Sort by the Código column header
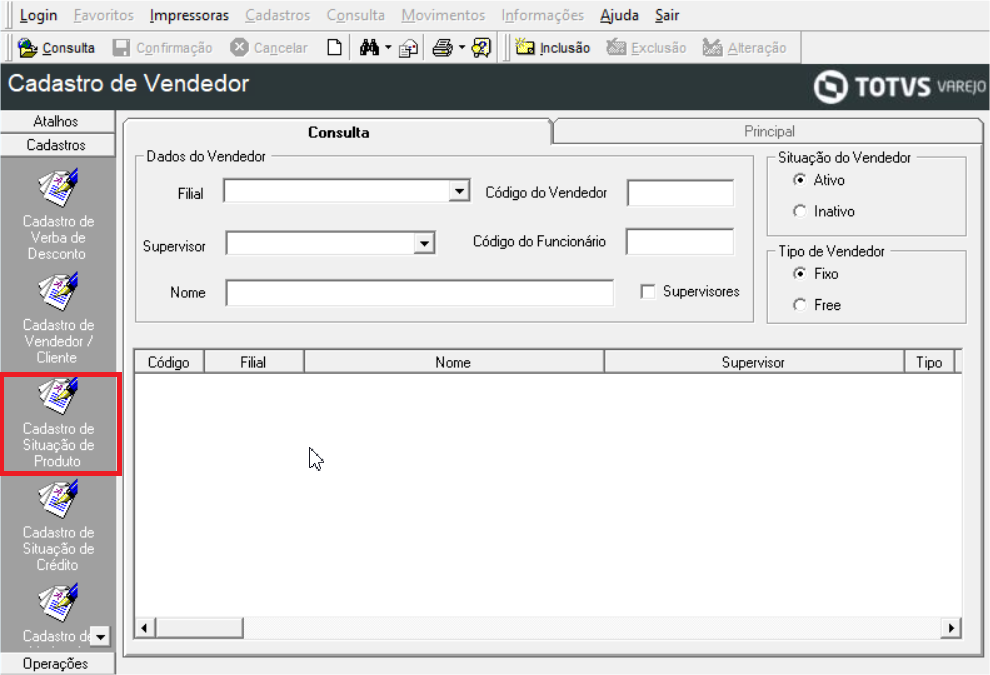 (x=169, y=362)
